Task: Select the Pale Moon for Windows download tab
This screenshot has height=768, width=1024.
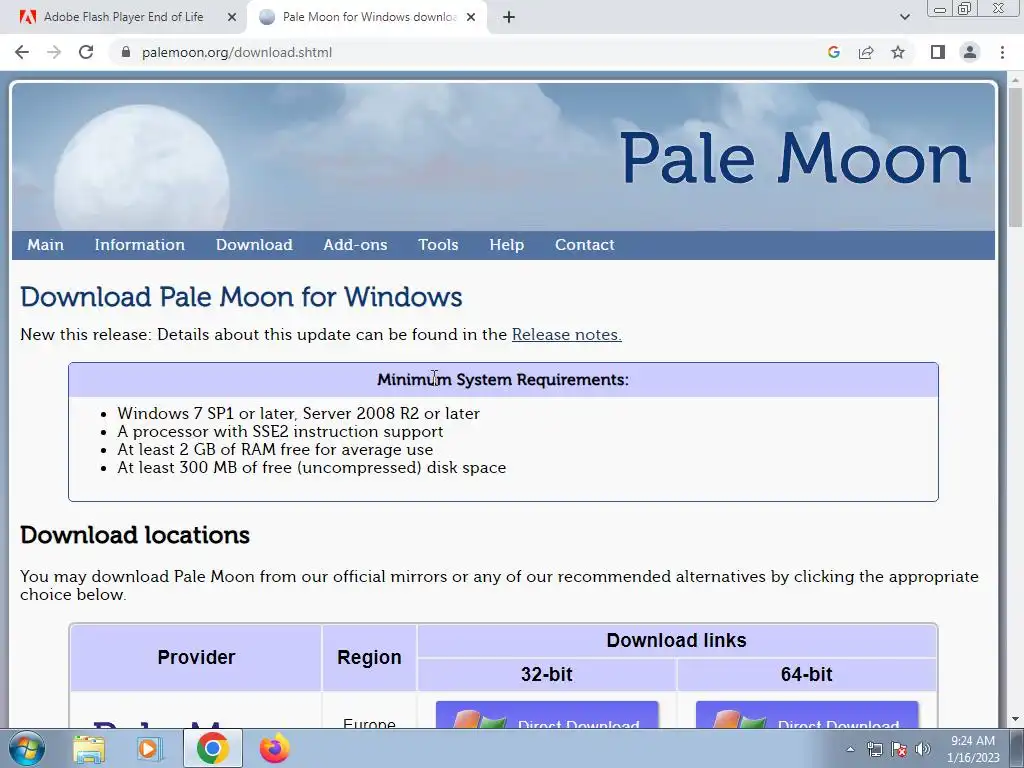Action: pos(368,17)
